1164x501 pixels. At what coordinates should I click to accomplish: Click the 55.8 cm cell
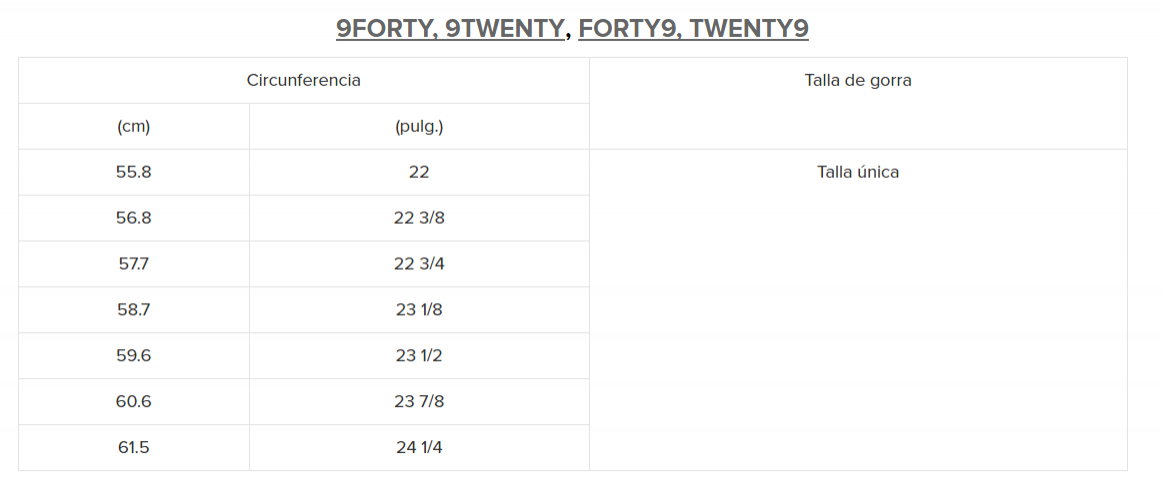(133, 172)
